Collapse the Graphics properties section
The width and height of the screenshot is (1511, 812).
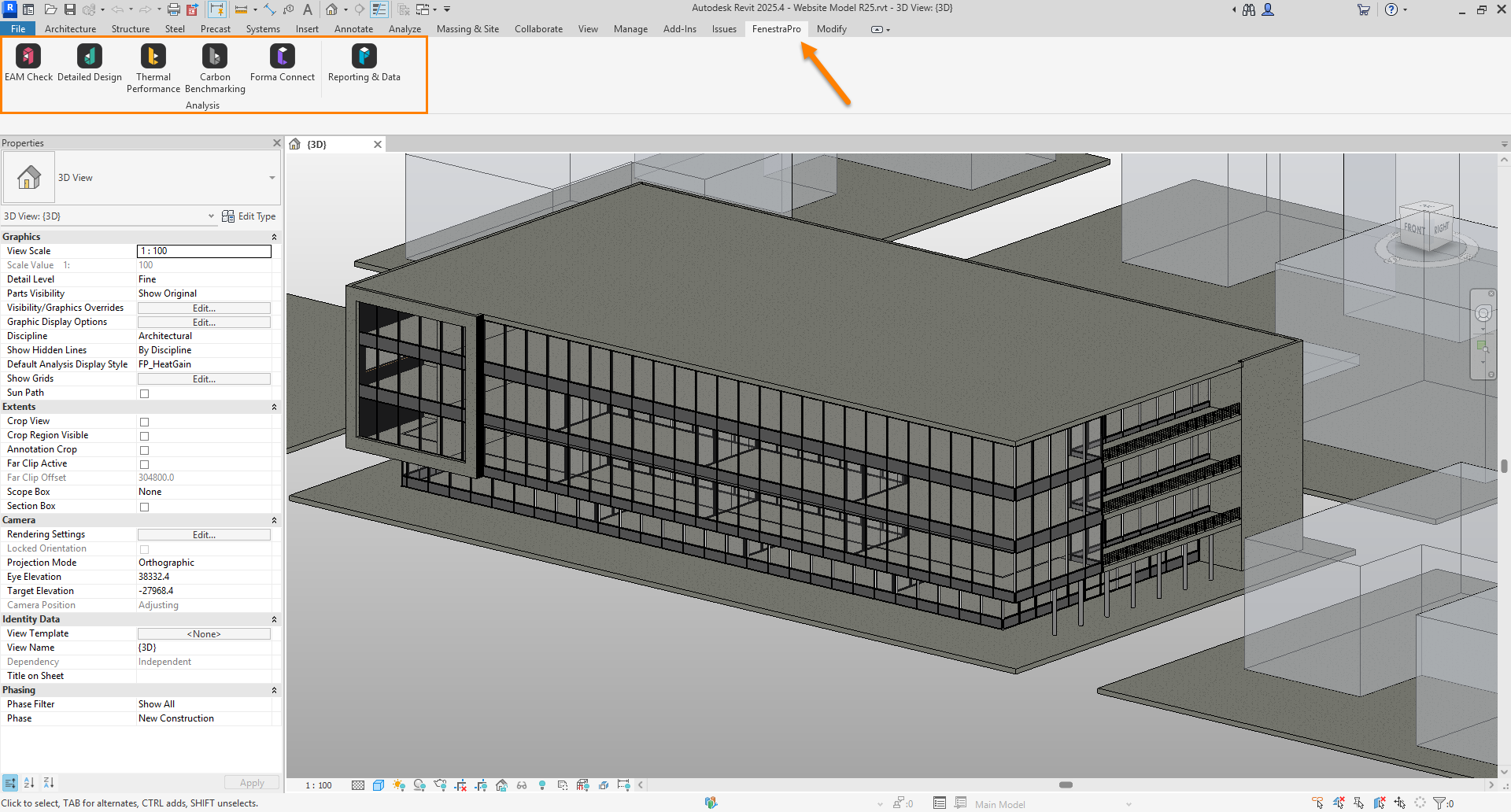(x=274, y=237)
